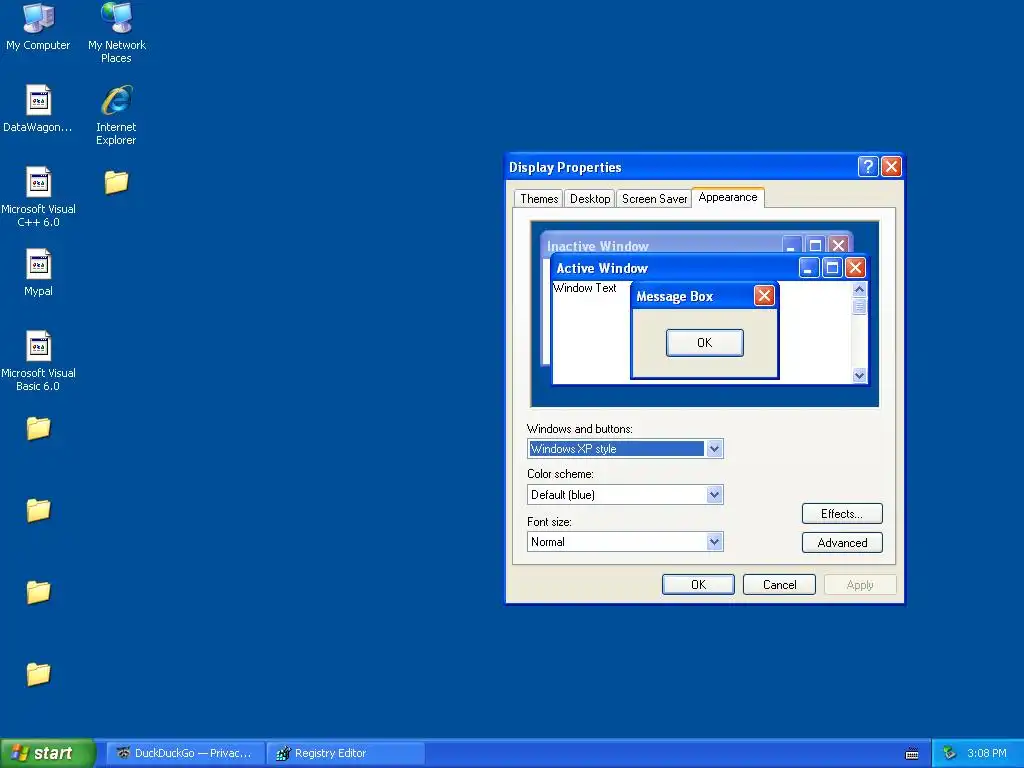Select the Internet Explorer desktop icon
The image size is (1024, 768).
(x=116, y=115)
